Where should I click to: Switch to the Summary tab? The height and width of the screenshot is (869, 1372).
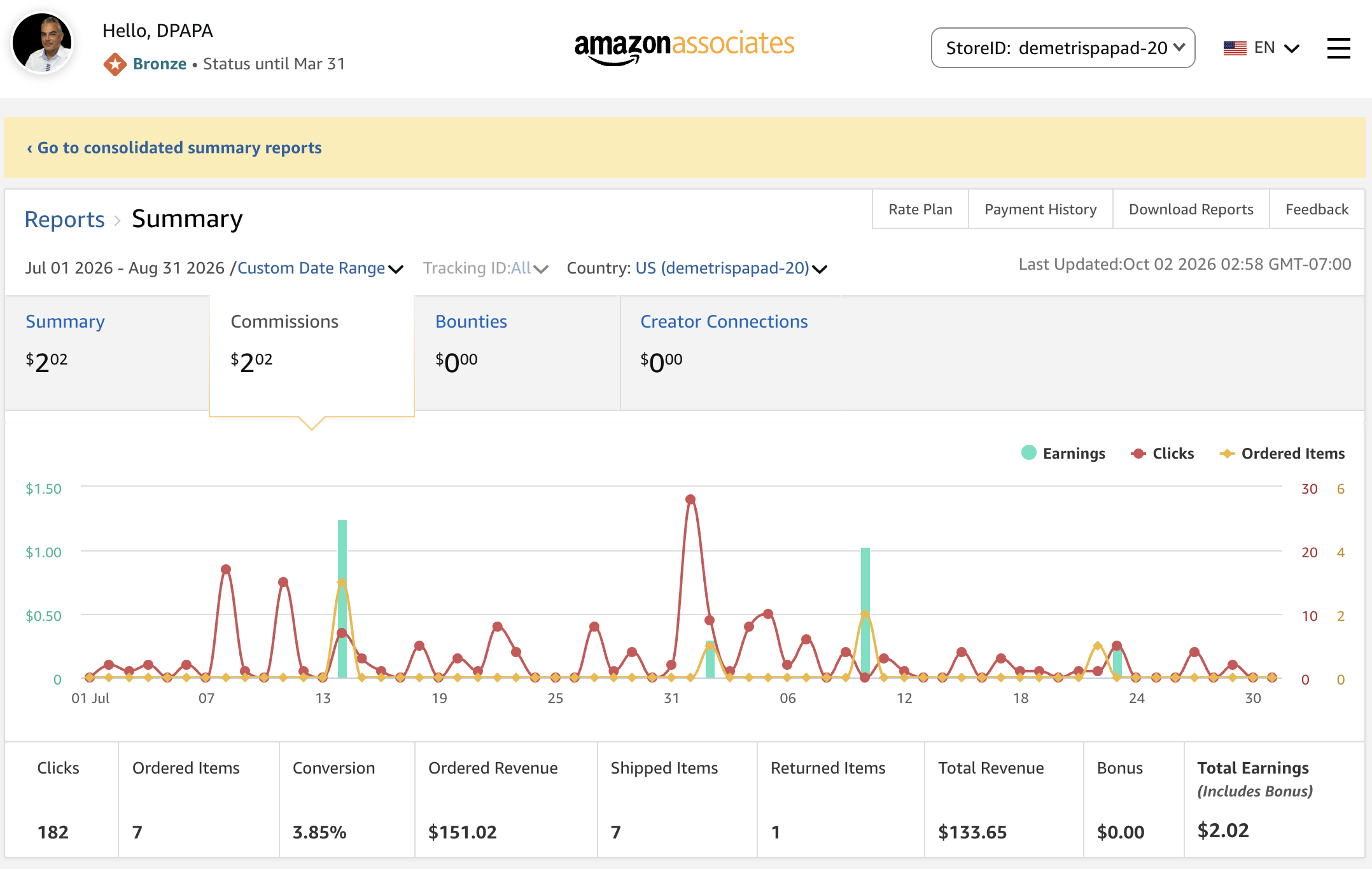tap(107, 352)
